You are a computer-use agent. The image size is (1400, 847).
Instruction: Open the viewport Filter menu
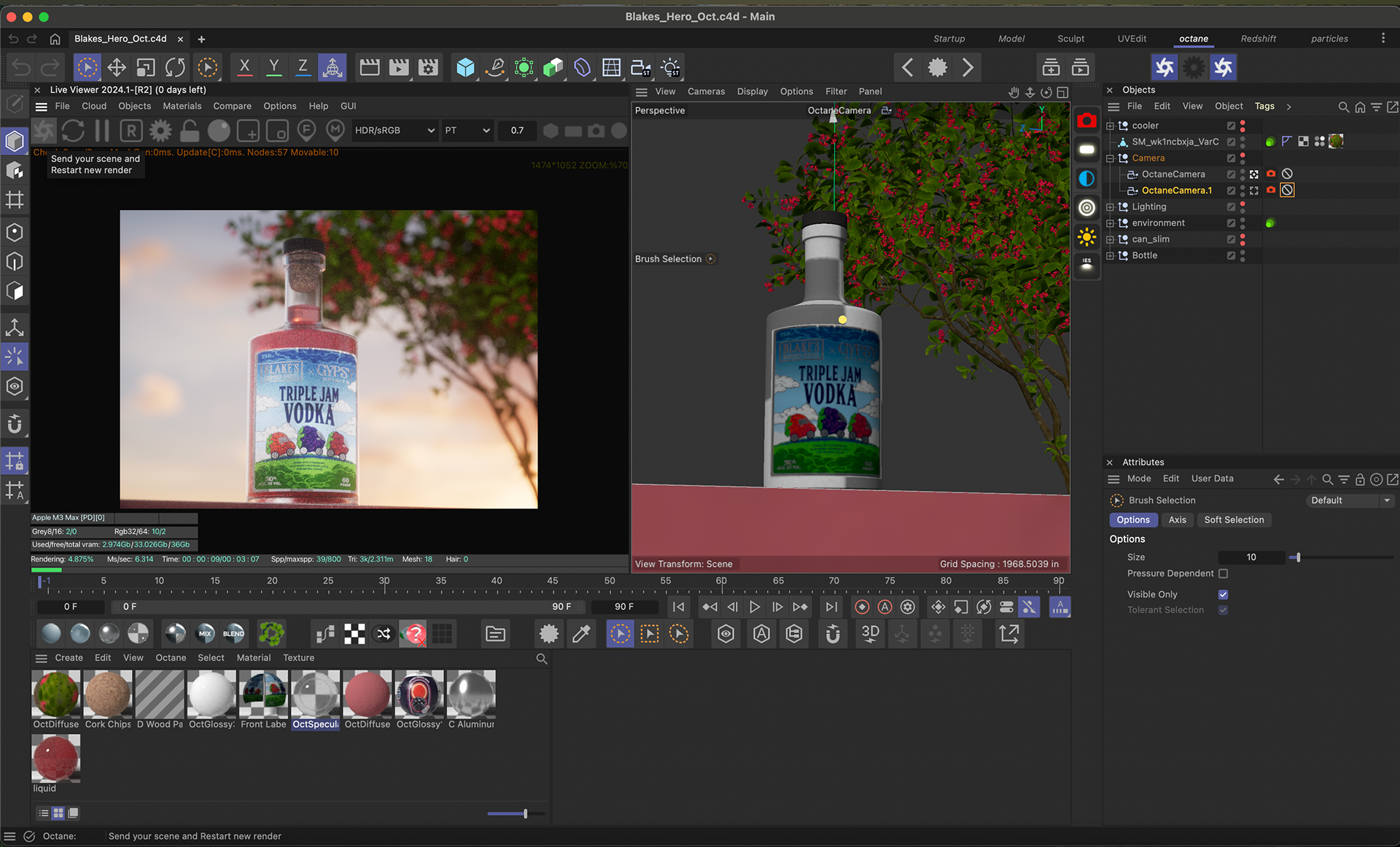pyautogui.click(x=836, y=91)
